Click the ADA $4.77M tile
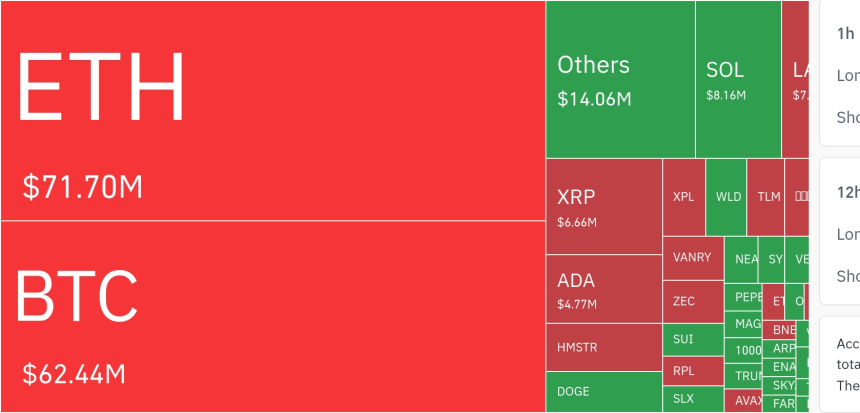 (604, 289)
